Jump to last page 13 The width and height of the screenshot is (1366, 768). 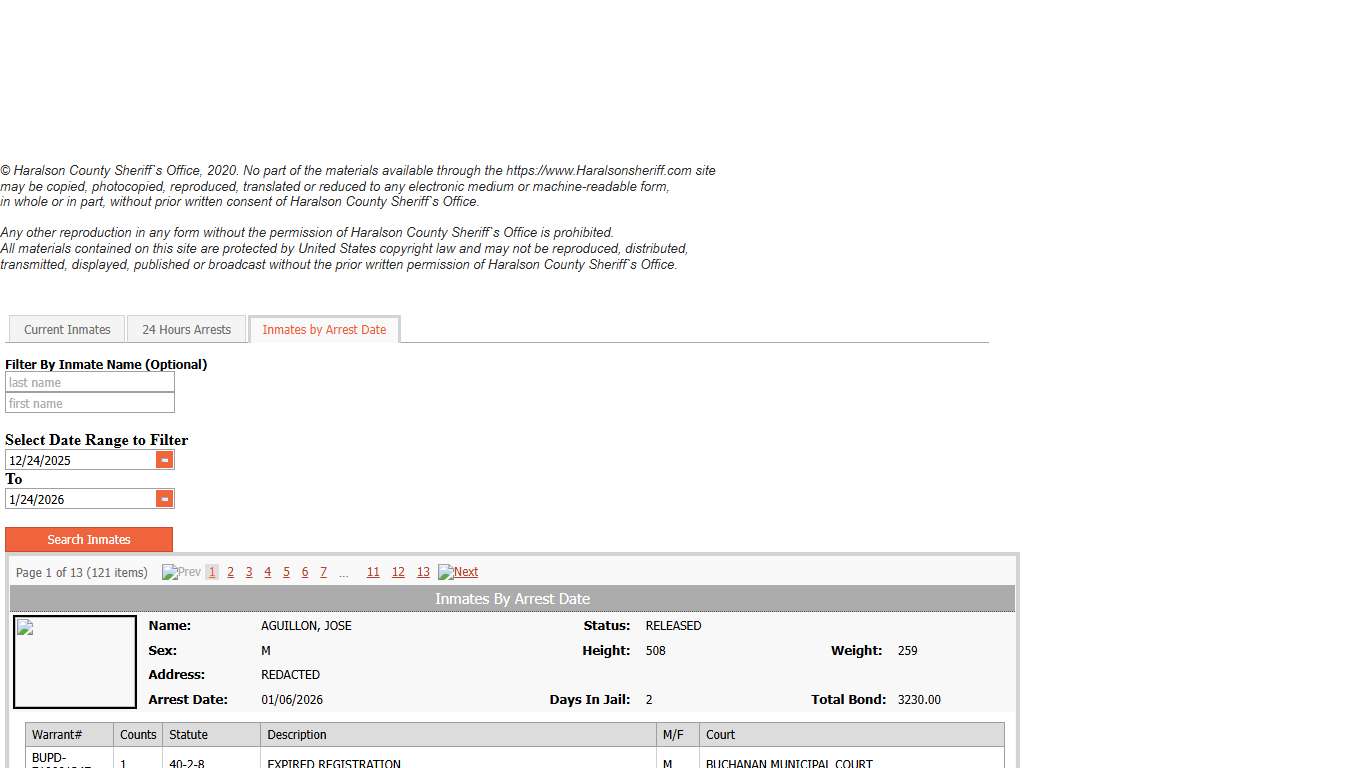423,572
